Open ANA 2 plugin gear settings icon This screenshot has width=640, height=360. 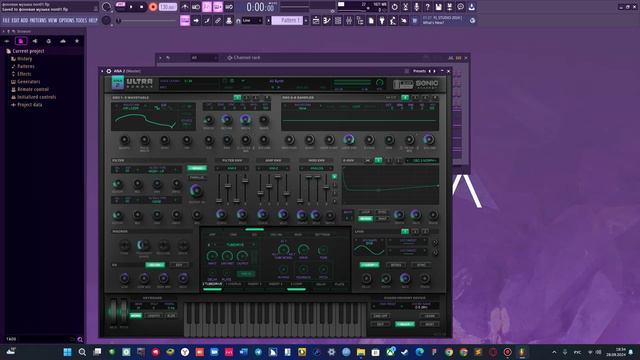click(109, 71)
